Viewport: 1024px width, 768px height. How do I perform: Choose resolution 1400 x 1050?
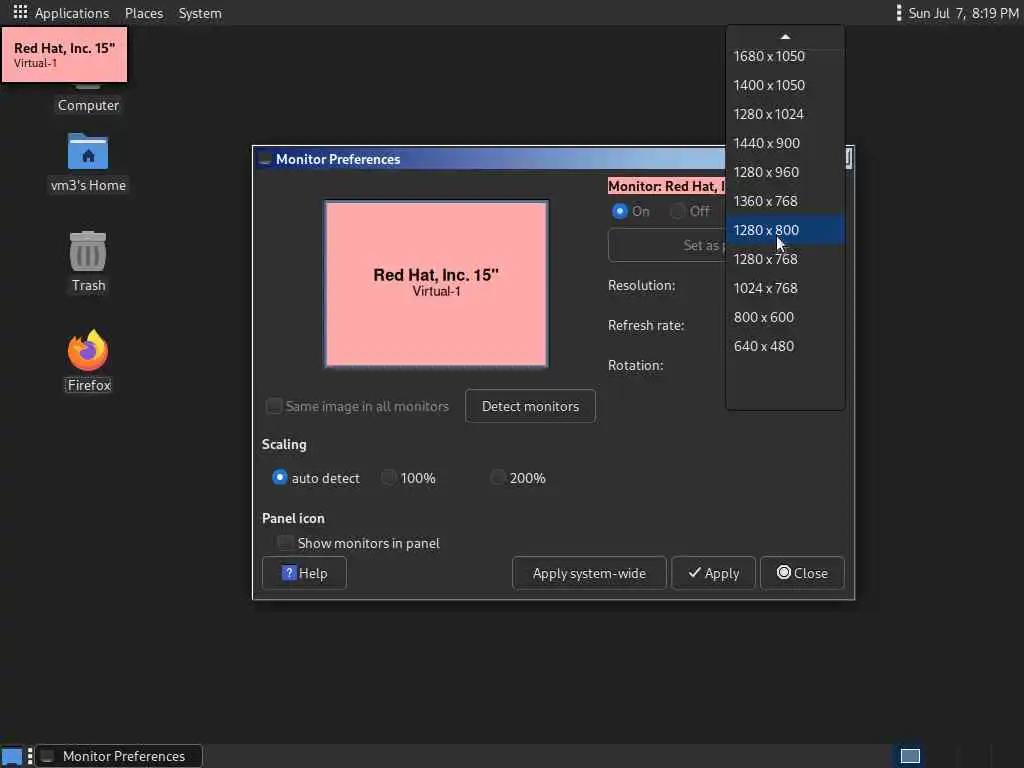point(785,85)
